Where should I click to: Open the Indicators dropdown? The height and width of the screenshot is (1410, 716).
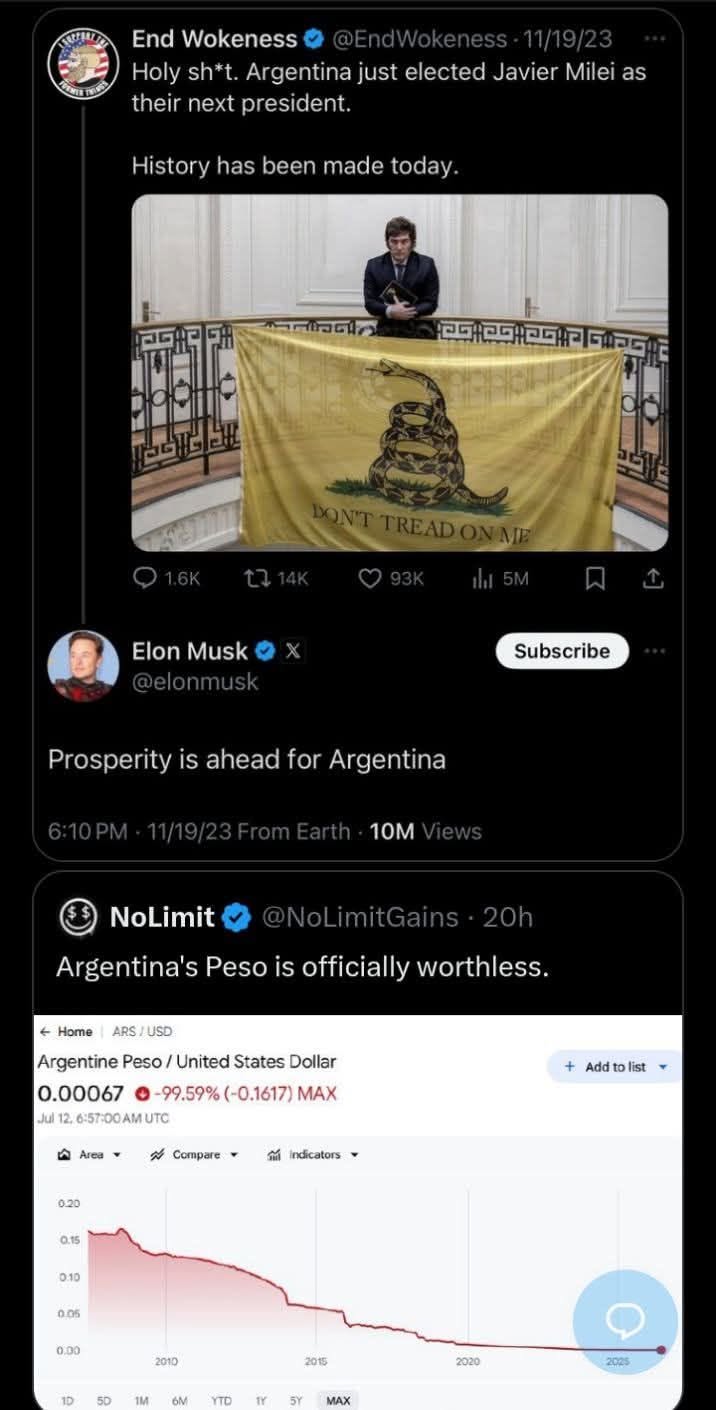click(x=313, y=1154)
